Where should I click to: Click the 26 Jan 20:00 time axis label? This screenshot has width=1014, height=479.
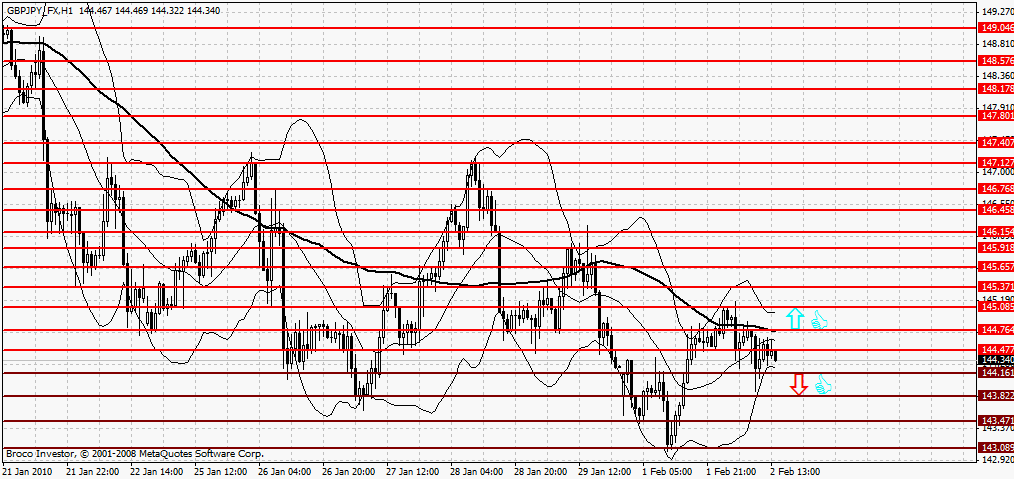click(x=350, y=472)
